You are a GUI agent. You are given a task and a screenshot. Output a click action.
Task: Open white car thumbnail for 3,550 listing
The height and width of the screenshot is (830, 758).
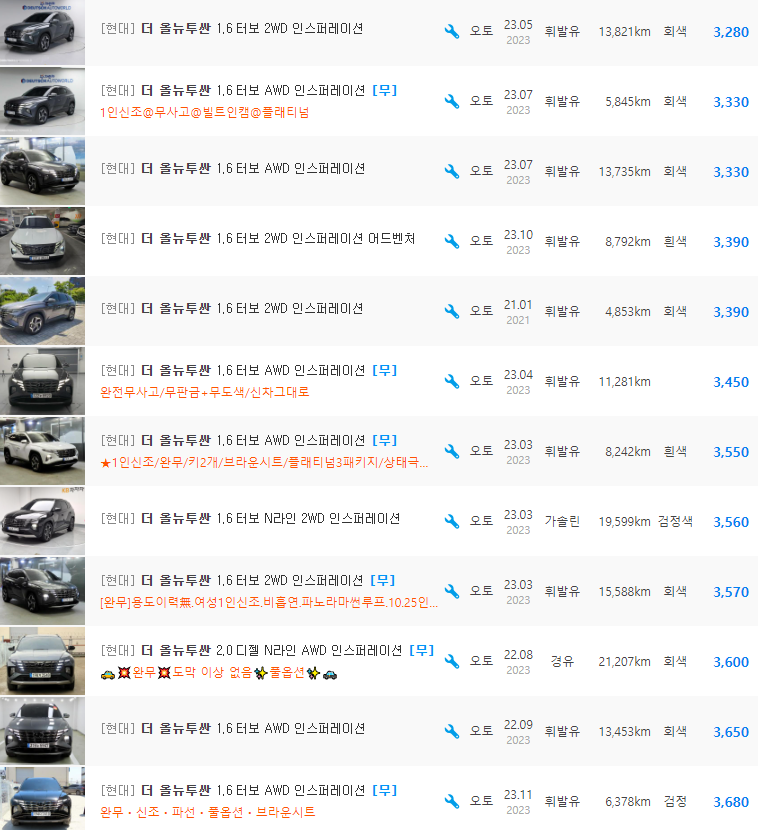click(x=42, y=451)
